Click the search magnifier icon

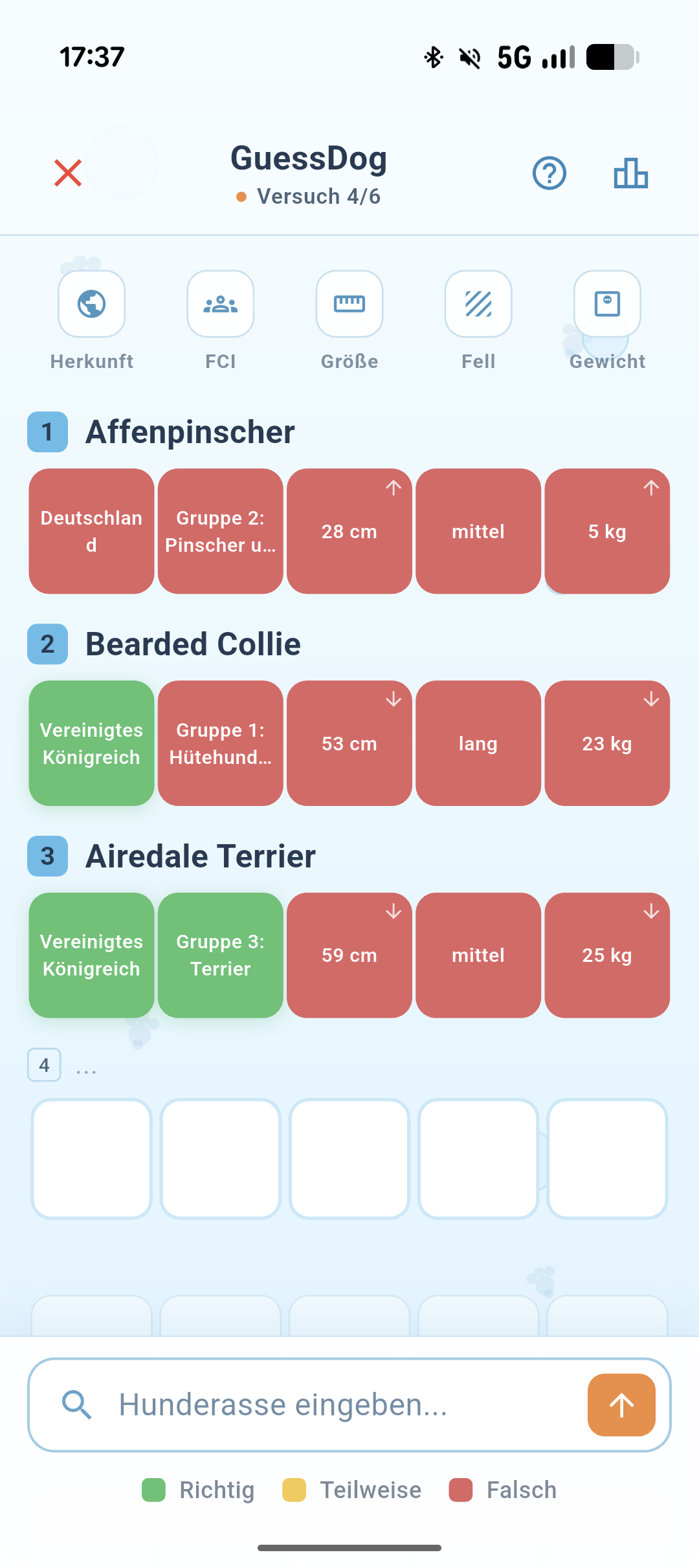(76, 1404)
